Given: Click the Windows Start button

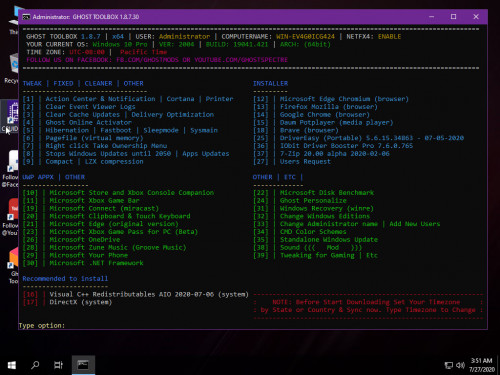Looking at the screenshot, I should [12, 365].
